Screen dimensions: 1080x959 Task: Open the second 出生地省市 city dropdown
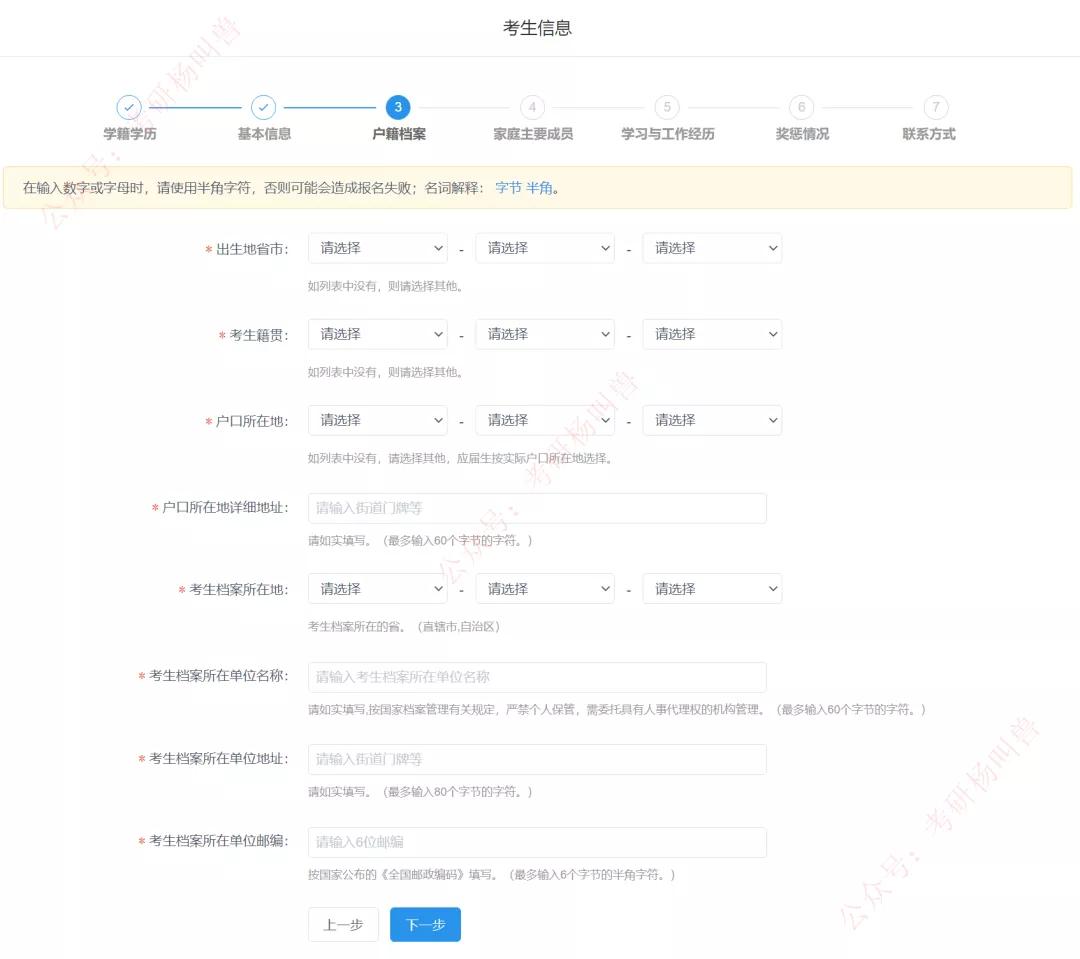click(544, 248)
